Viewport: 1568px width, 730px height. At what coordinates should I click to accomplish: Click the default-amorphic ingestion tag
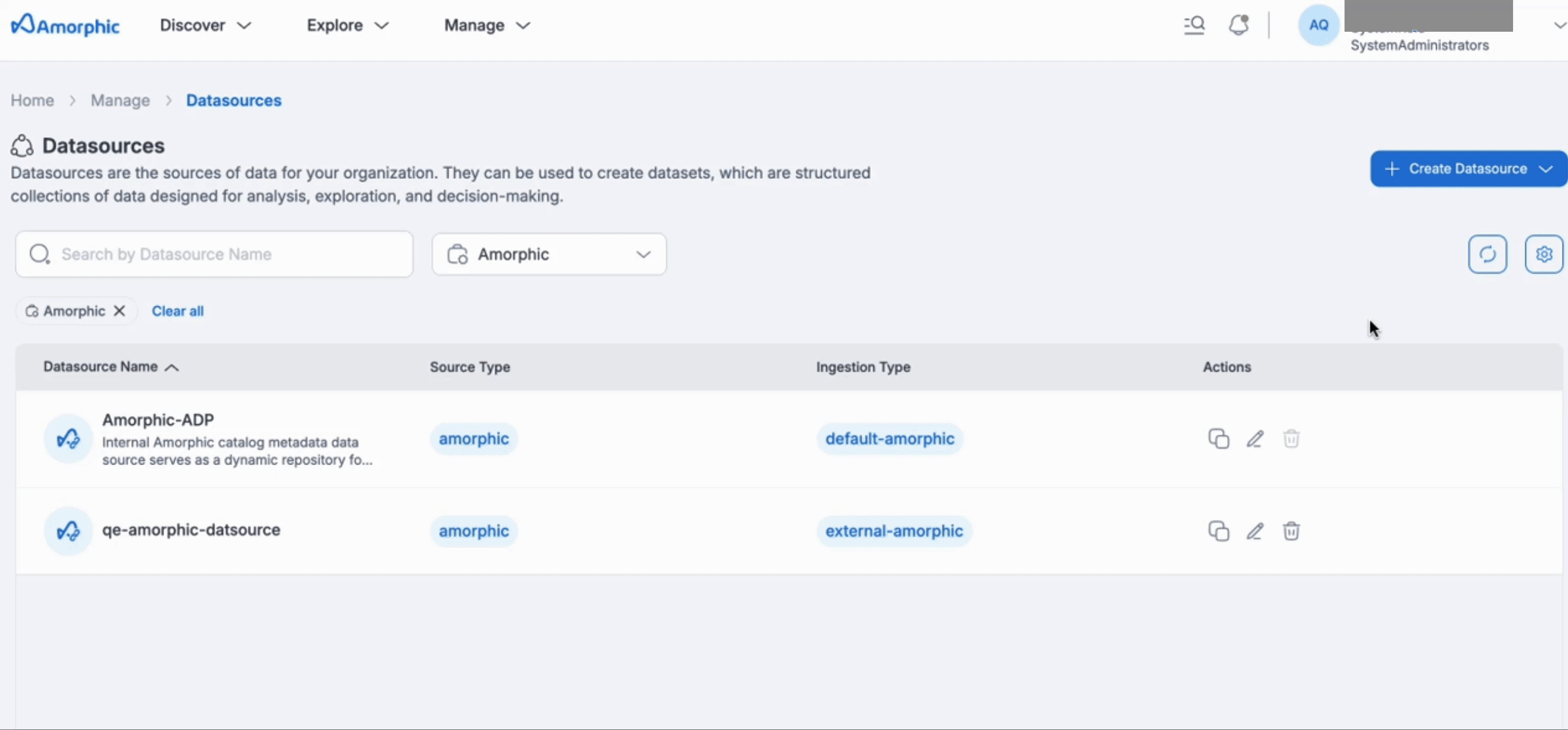890,439
